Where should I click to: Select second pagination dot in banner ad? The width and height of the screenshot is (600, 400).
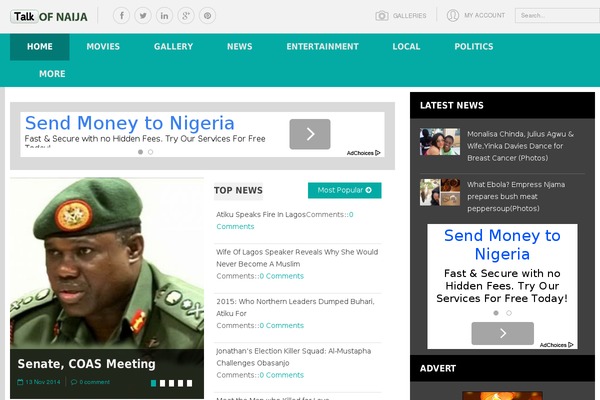pyautogui.click(x=150, y=152)
